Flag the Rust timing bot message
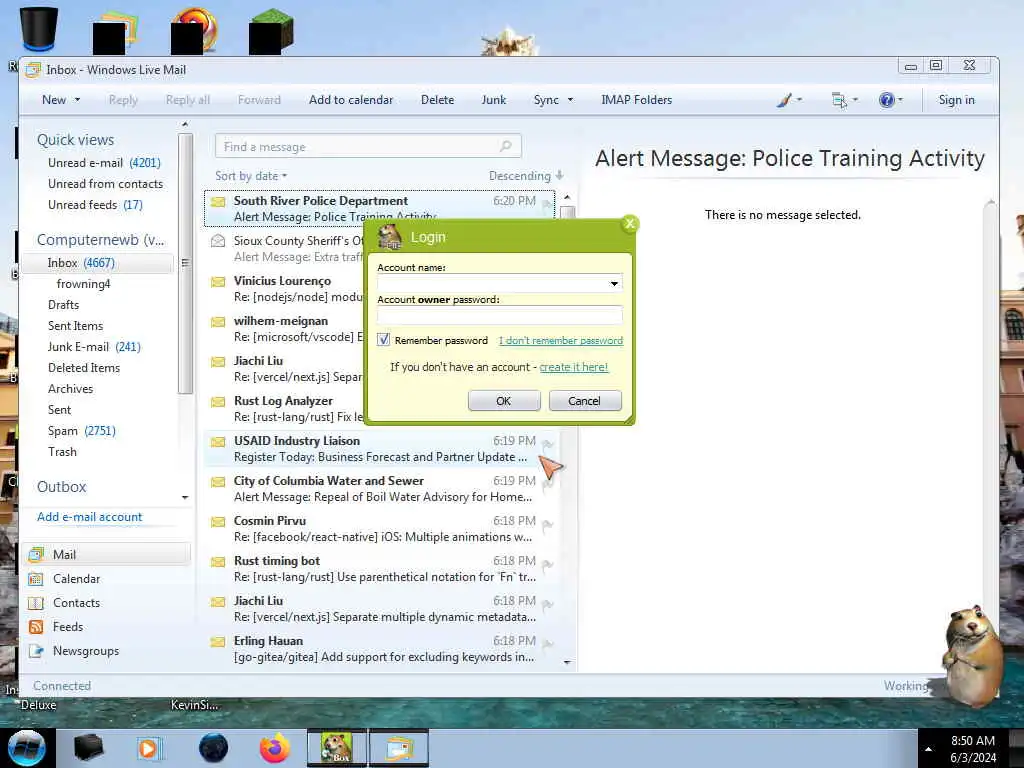The width and height of the screenshot is (1024, 768). [548, 564]
